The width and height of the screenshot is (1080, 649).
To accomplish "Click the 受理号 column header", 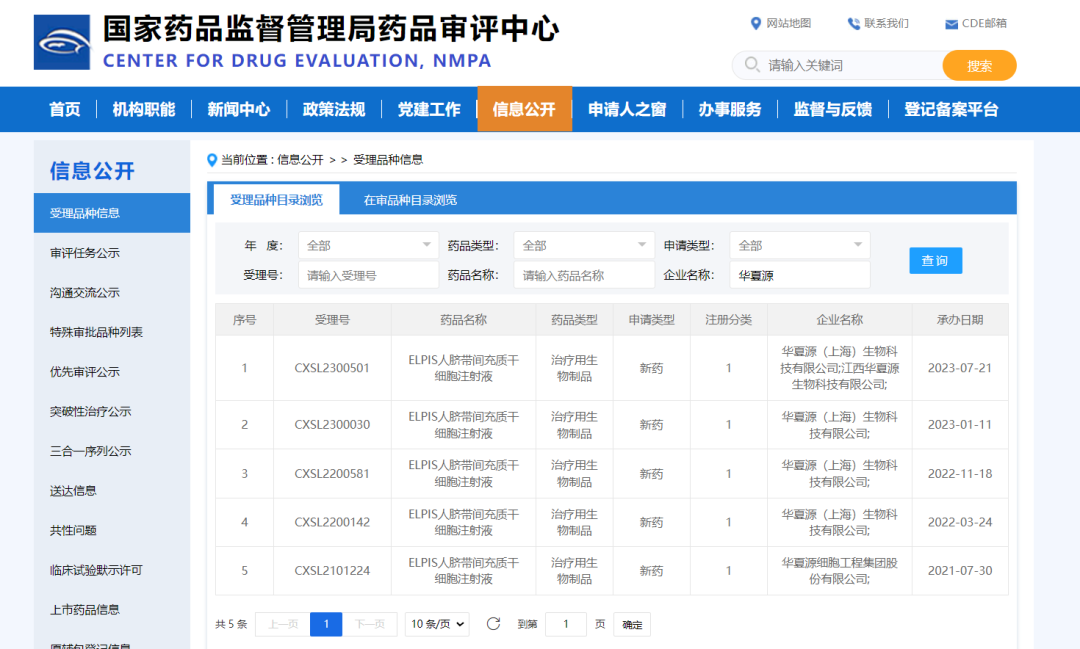I will [332, 320].
